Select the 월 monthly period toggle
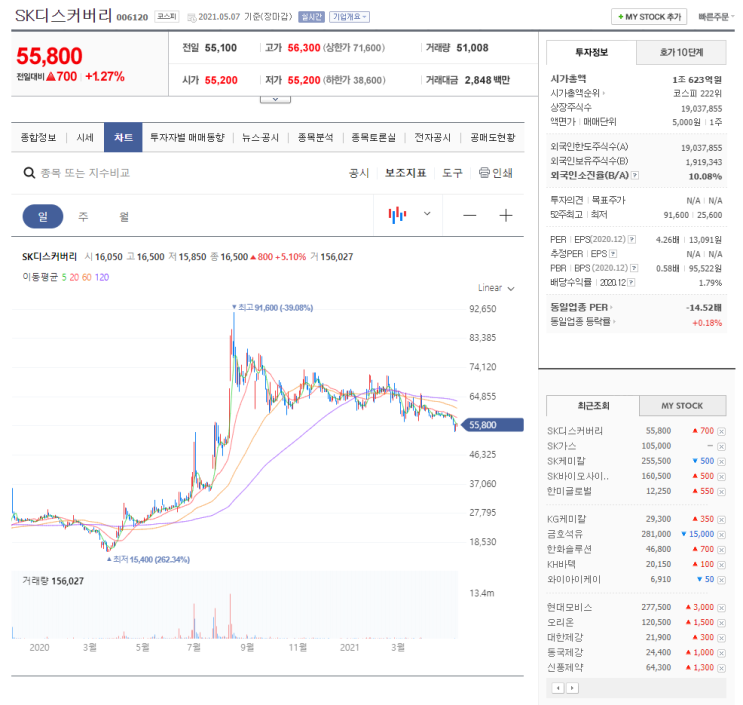This screenshot has width=743, height=705. tap(124, 217)
